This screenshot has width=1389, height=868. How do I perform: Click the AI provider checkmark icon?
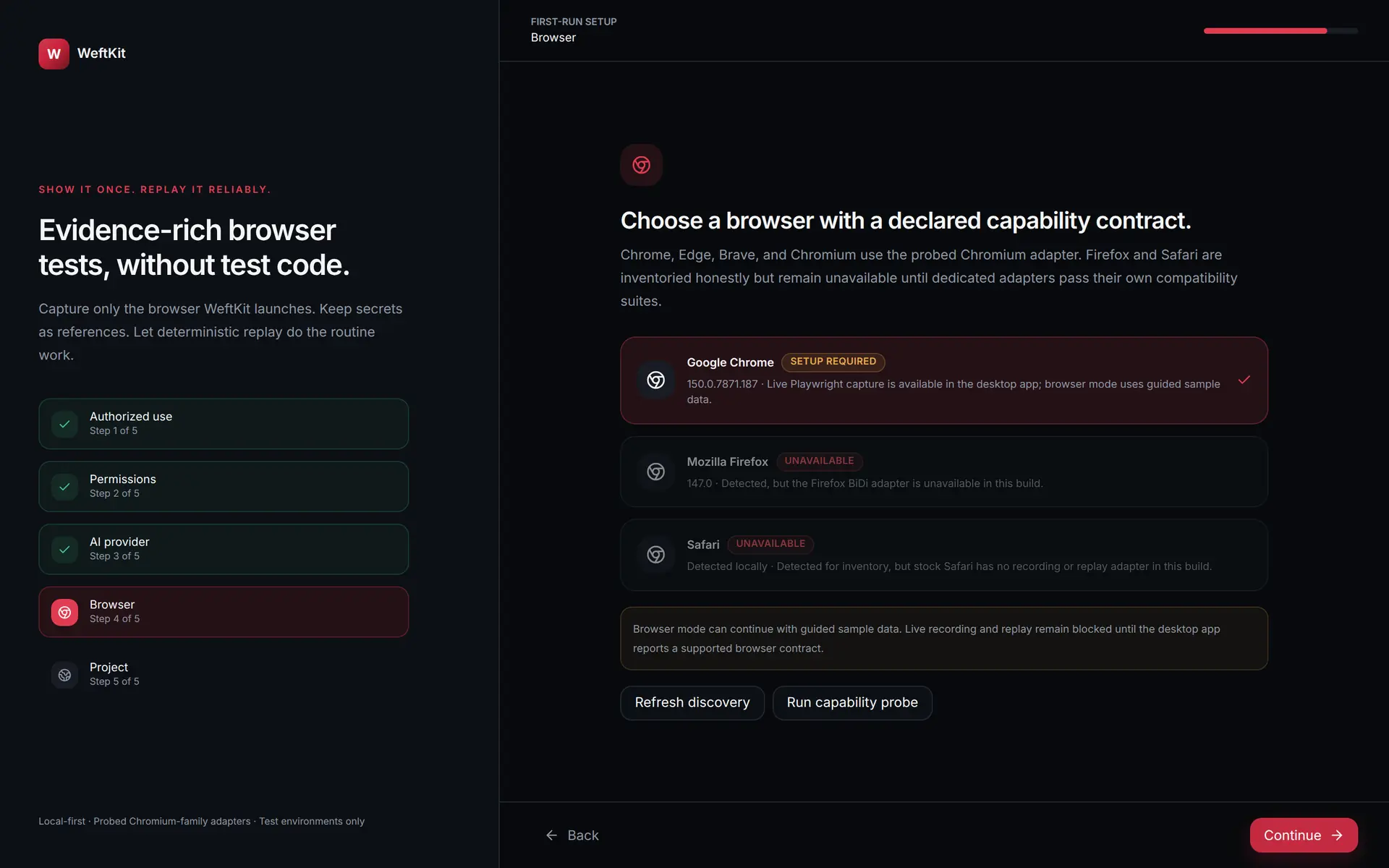(x=64, y=550)
